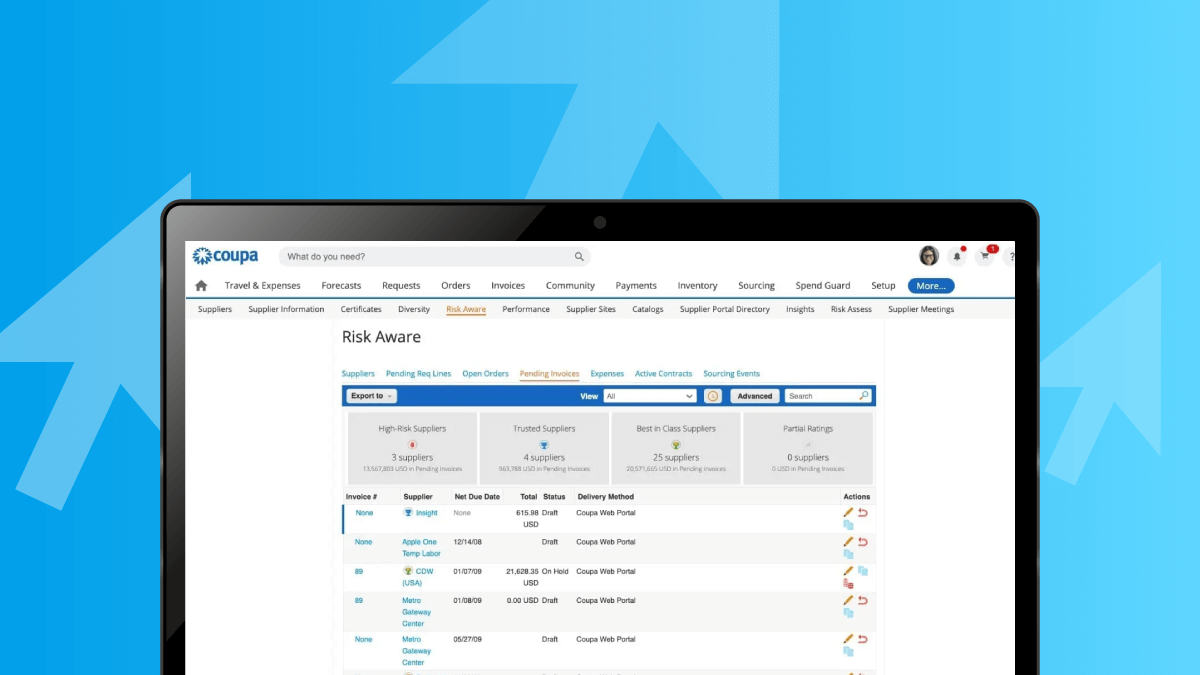Open the Apple One Temp Labor link
The image size is (1200, 675).
(421, 548)
